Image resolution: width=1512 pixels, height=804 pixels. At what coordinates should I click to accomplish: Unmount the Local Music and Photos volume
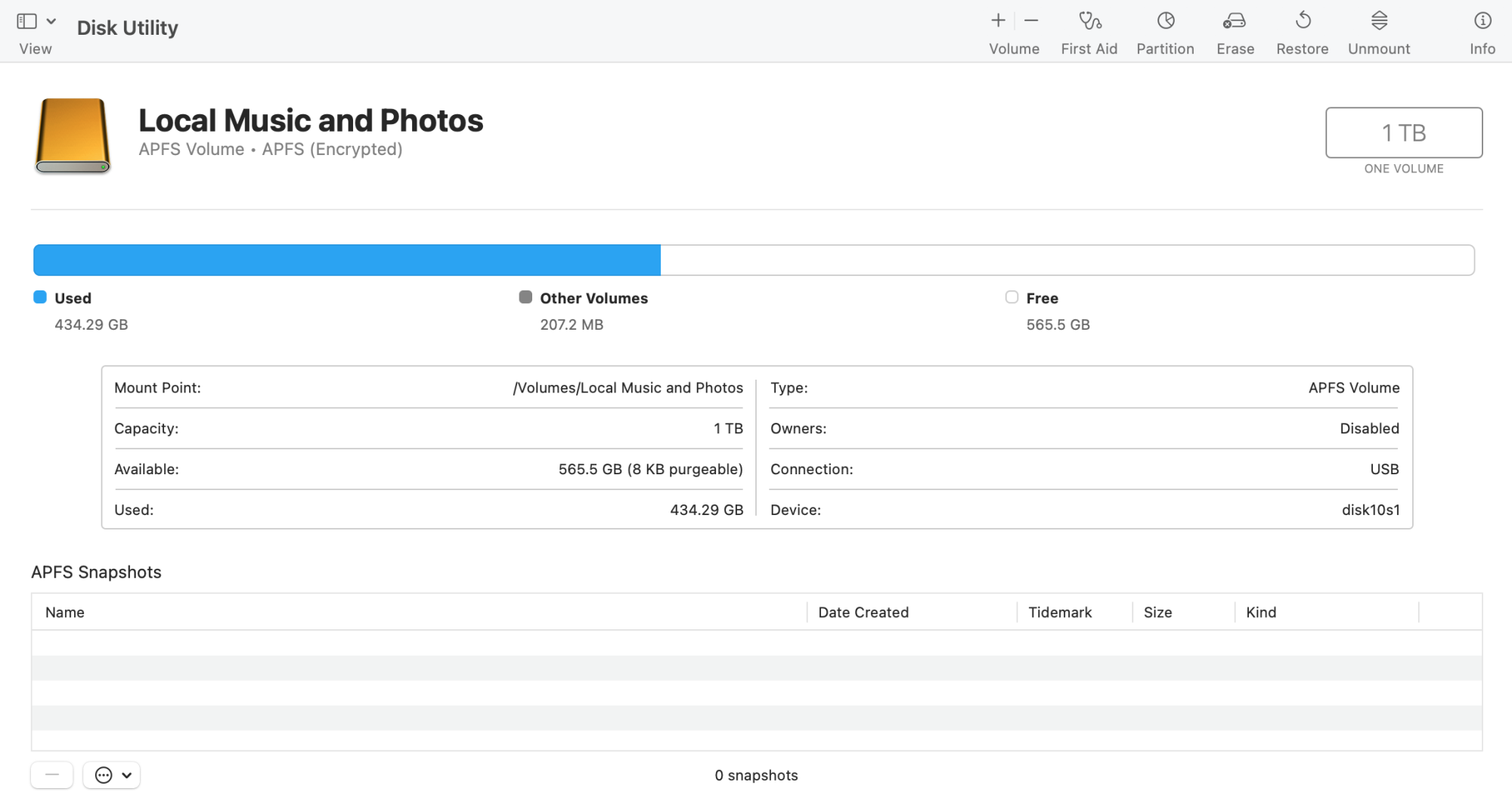[x=1379, y=33]
